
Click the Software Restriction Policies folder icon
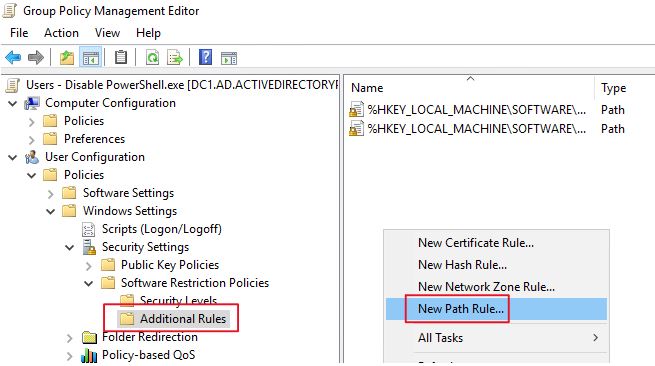point(108,283)
